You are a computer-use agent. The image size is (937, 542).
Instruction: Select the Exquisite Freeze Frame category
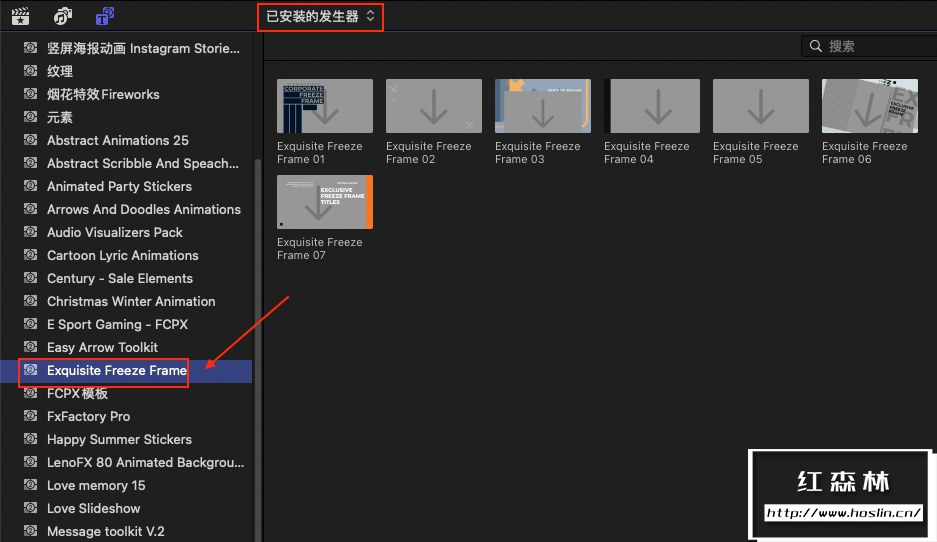pos(126,370)
